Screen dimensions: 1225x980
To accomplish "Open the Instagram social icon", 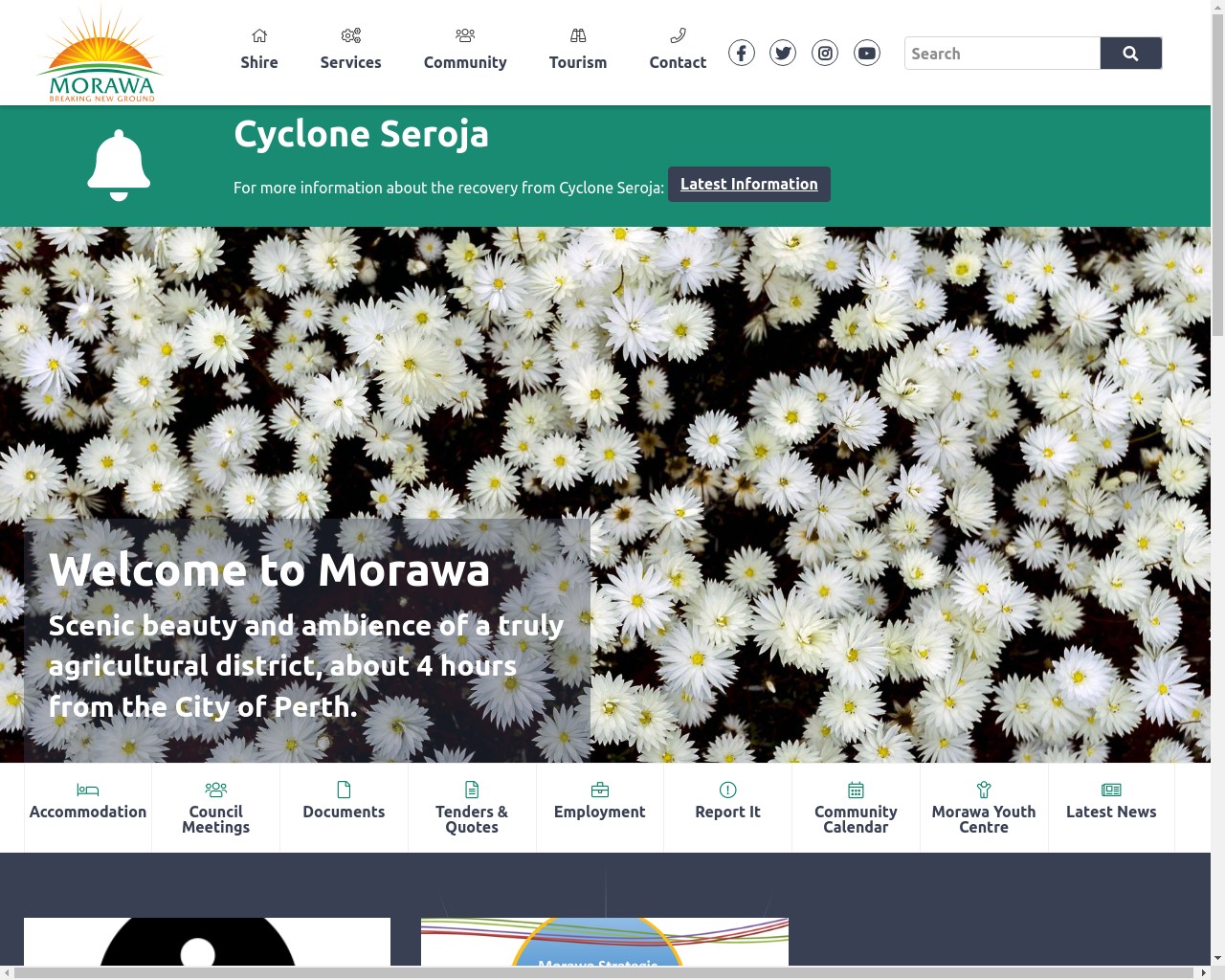I will click(825, 53).
